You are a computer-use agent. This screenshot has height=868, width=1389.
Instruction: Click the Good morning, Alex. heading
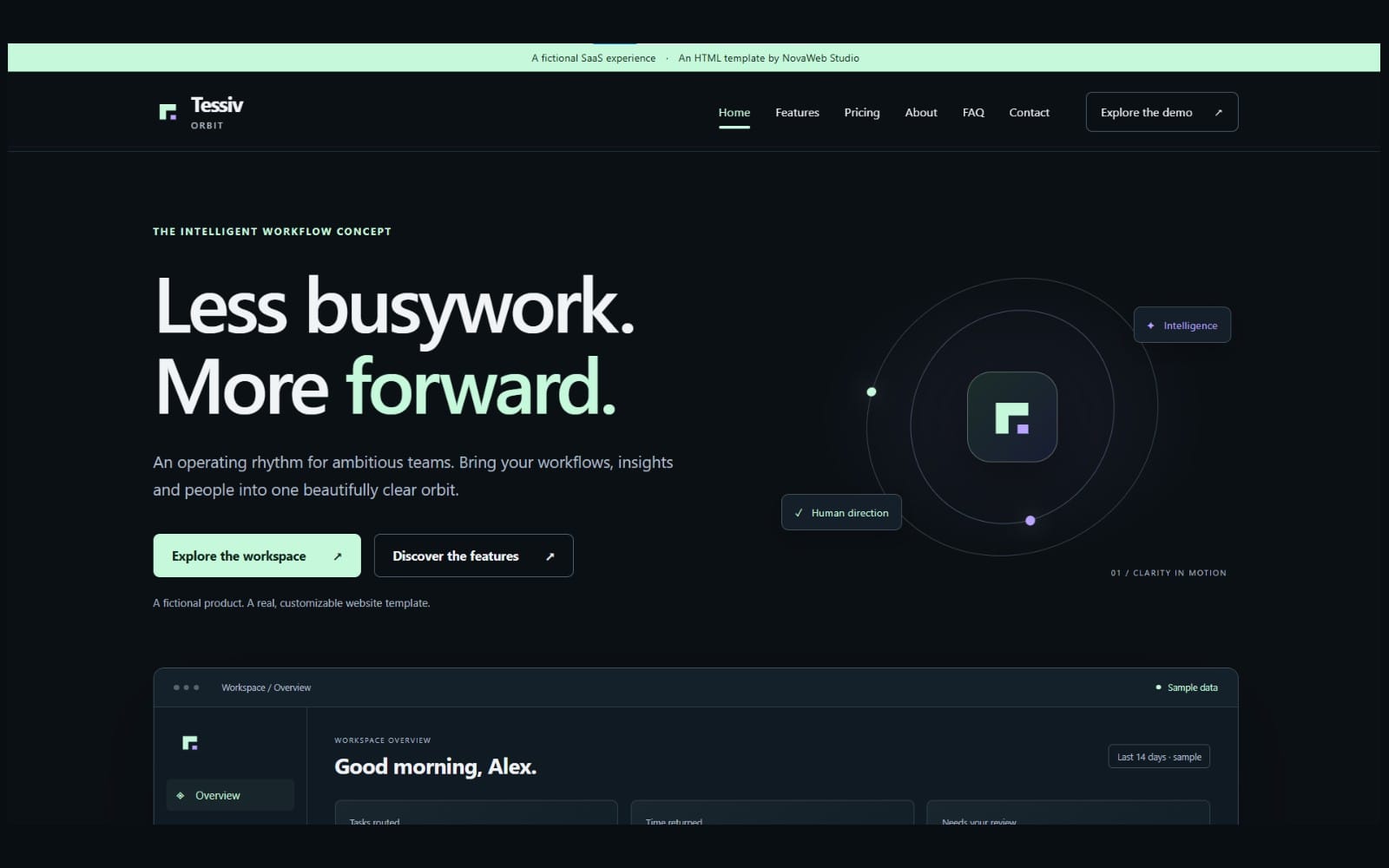click(435, 766)
